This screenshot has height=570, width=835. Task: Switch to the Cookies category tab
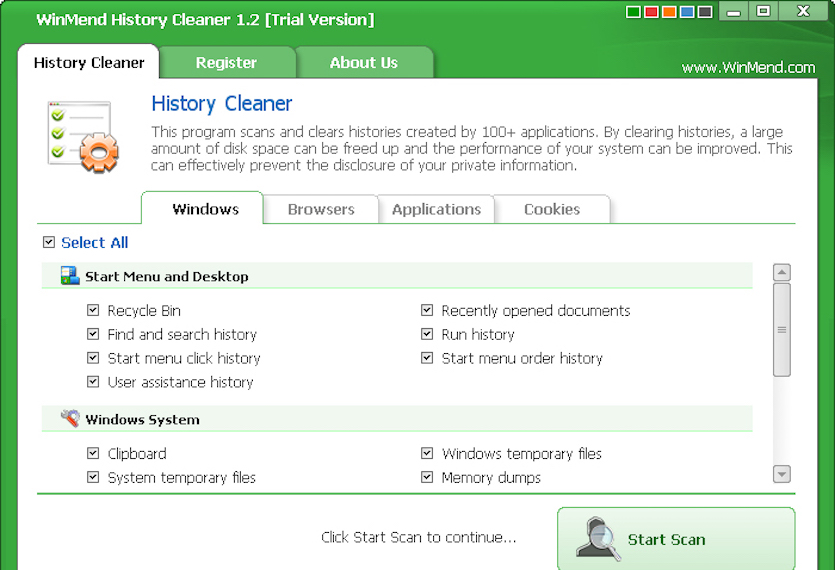click(x=552, y=209)
